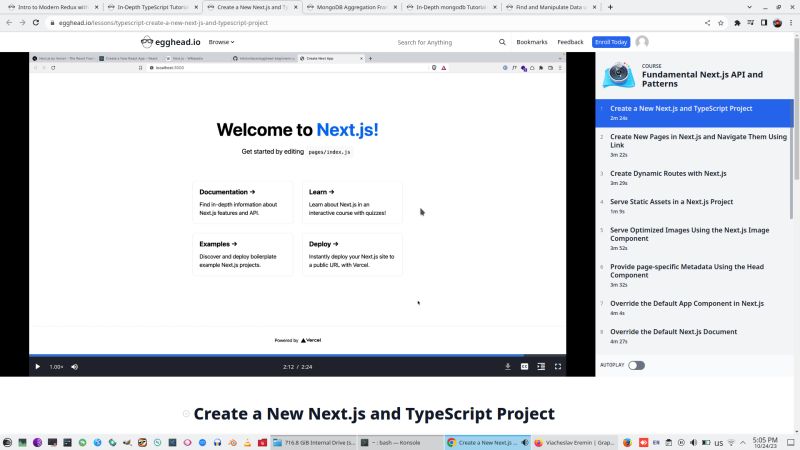
Task: Toggle the Autoplay switch
Action: coord(636,365)
